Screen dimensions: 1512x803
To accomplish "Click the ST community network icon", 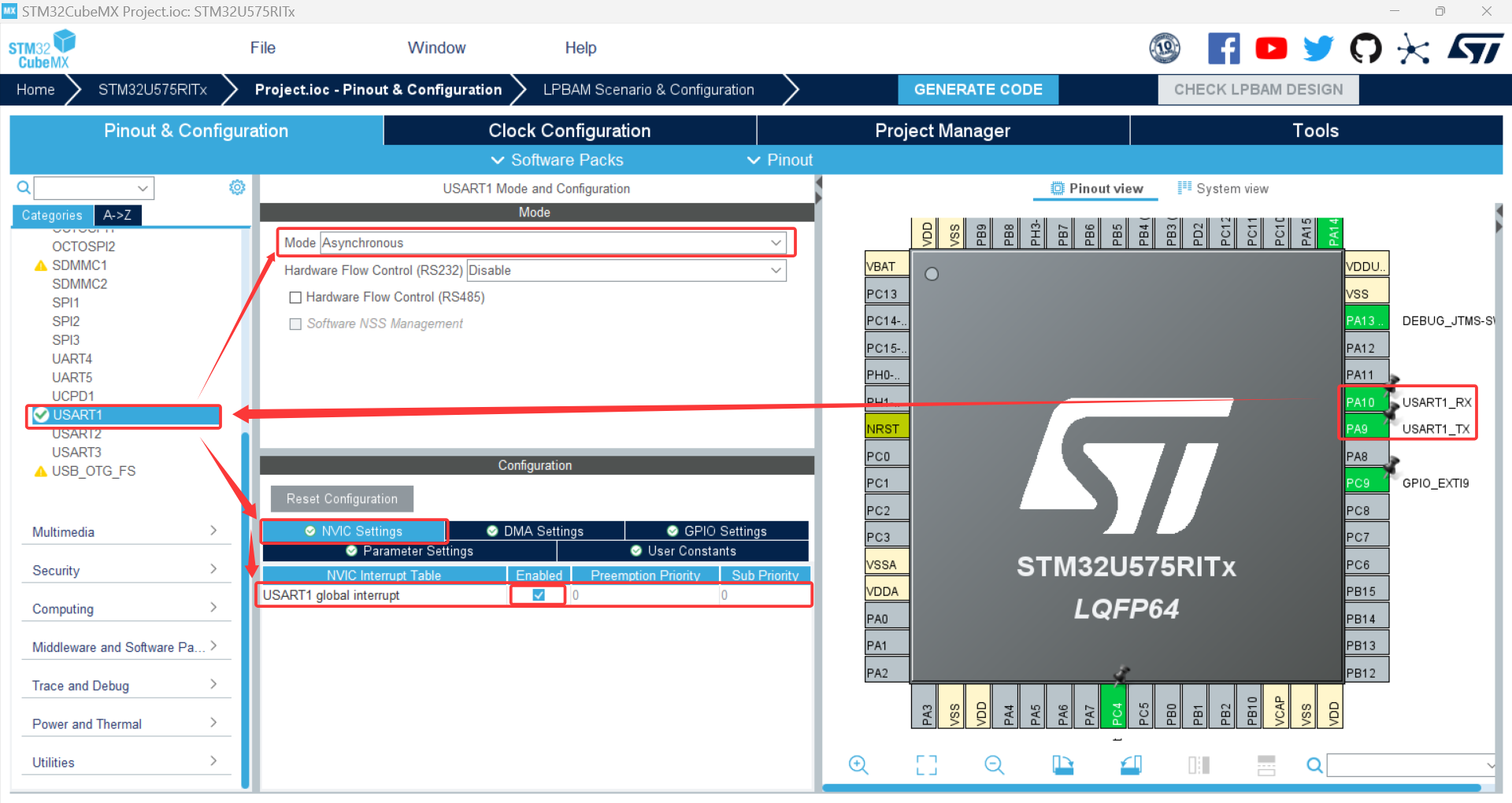I will [1414, 49].
